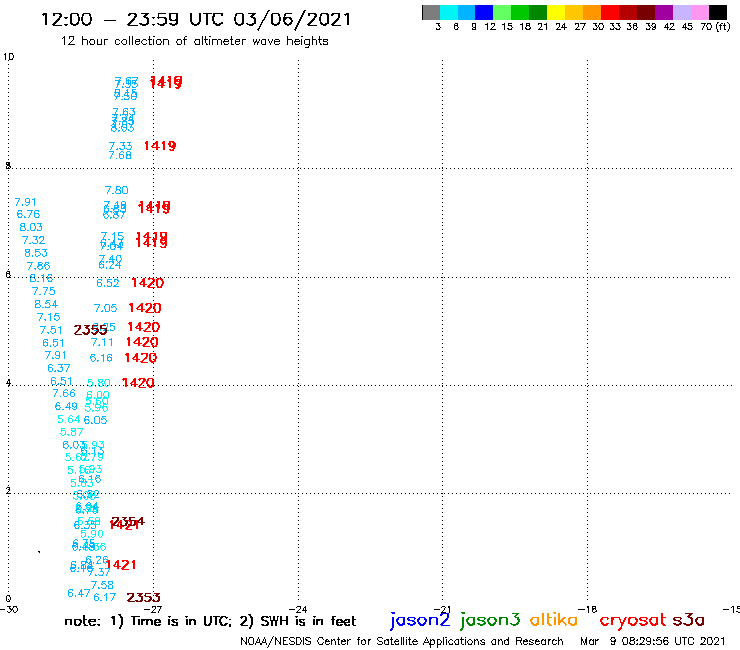740x650 pixels.
Task: Click the 6.52 wave height value
Action: [108, 283]
